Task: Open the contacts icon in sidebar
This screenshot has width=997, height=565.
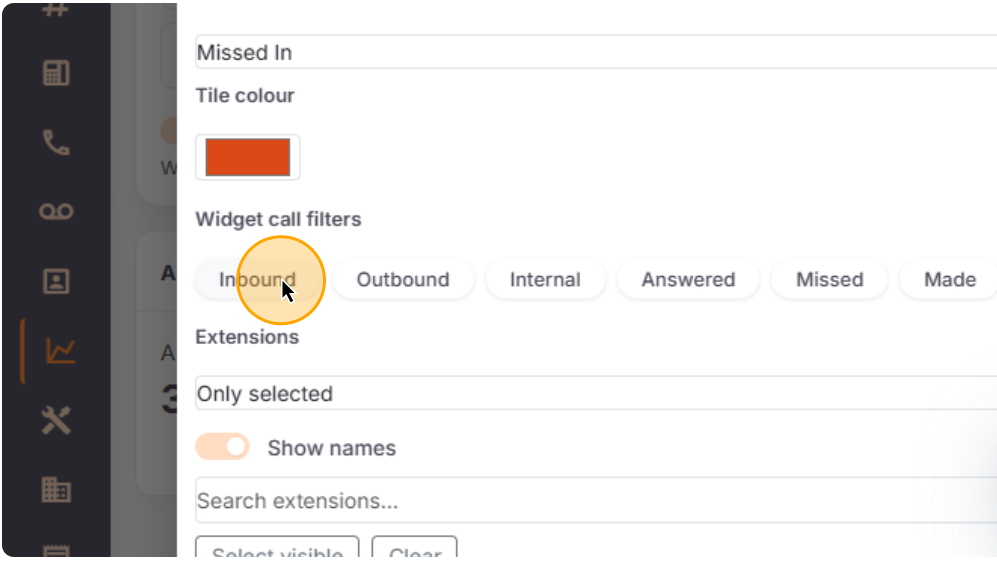Action: [56, 281]
